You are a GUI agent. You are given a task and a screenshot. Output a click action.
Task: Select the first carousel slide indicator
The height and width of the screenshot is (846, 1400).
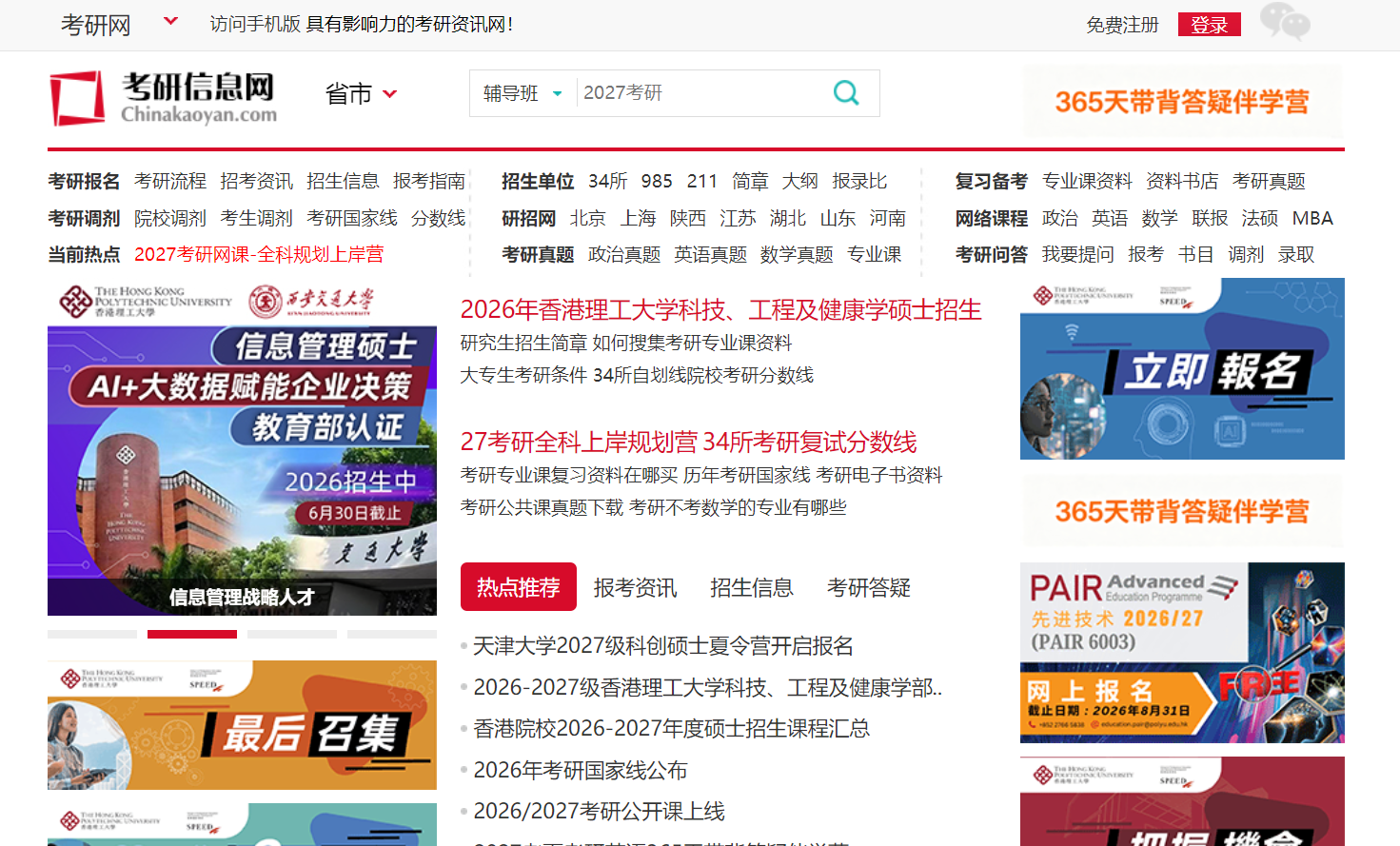[92, 634]
